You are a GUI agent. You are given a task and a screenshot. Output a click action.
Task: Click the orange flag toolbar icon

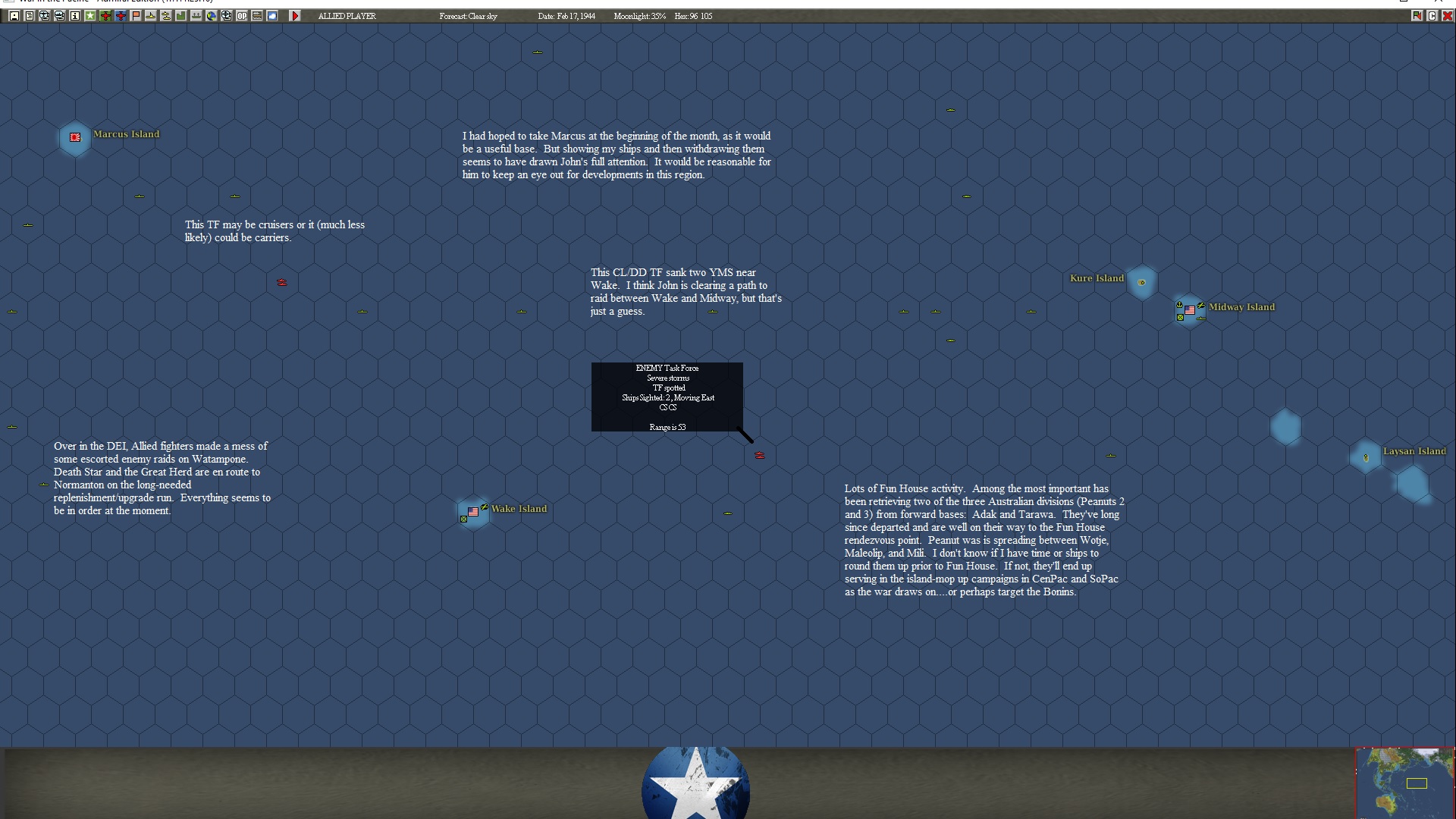pos(136,16)
